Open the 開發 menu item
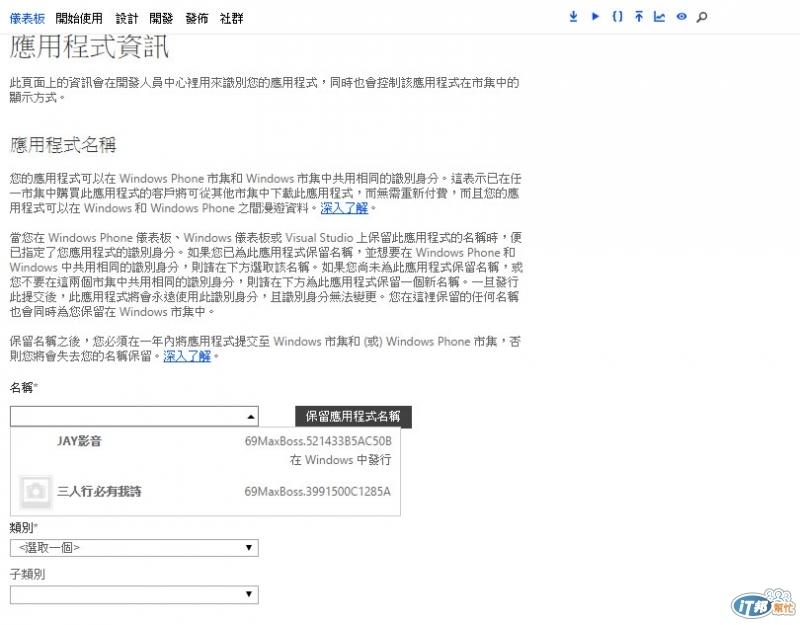 (x=161, y=19)
